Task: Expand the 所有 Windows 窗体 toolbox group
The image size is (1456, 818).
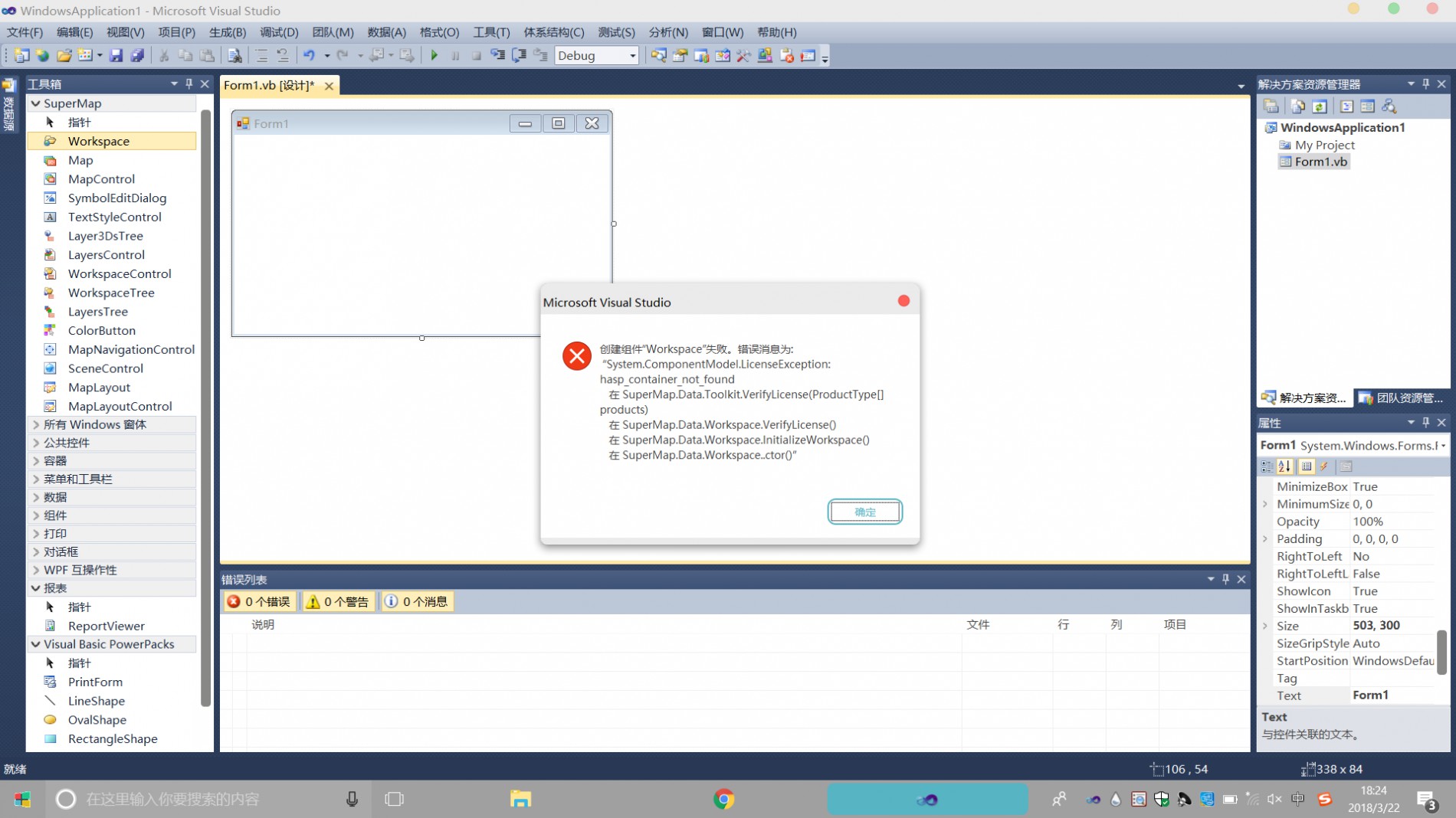Action: point(36,424)
